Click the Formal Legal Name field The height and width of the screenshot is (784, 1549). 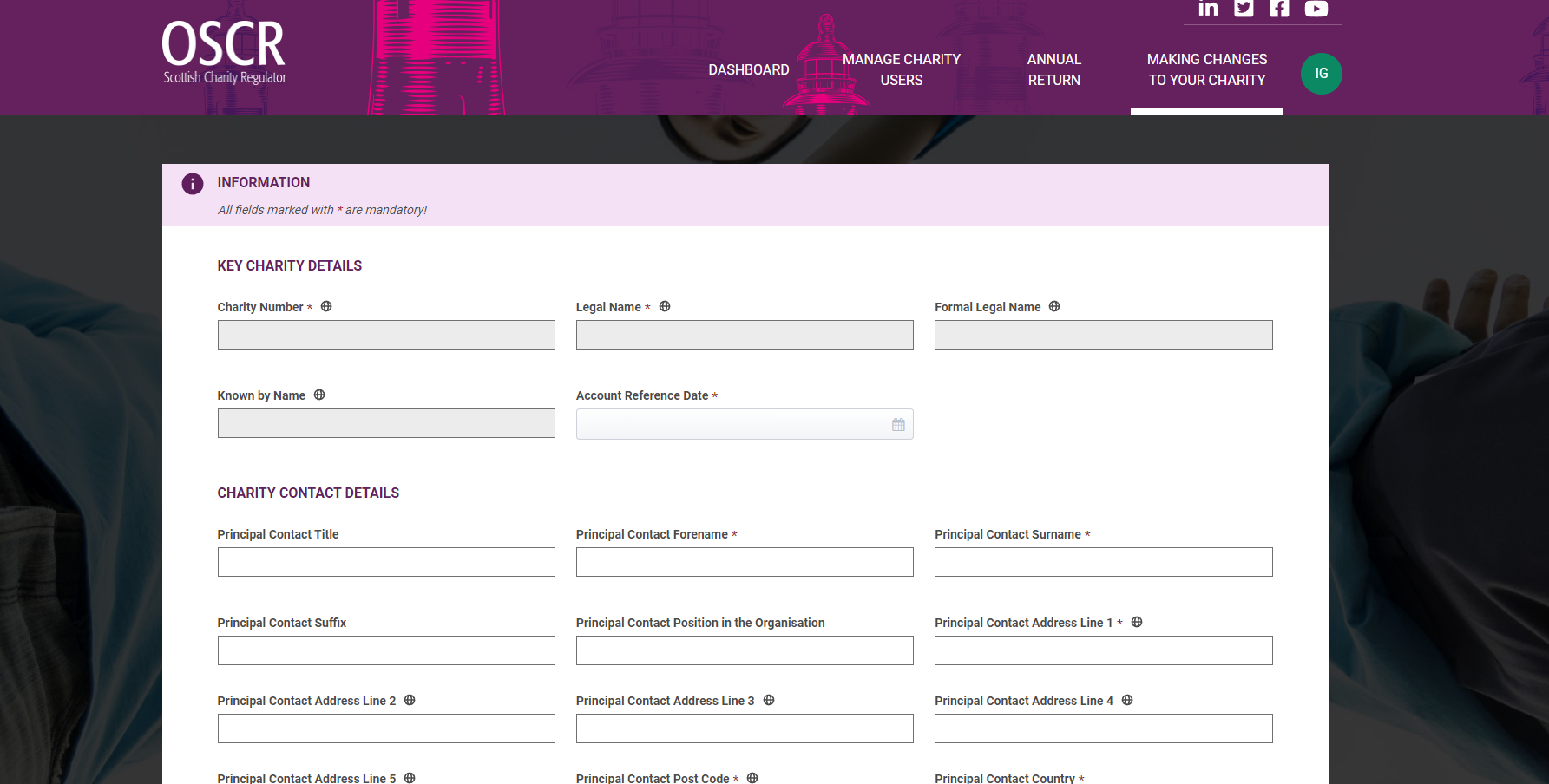(x=1104, y=335)
